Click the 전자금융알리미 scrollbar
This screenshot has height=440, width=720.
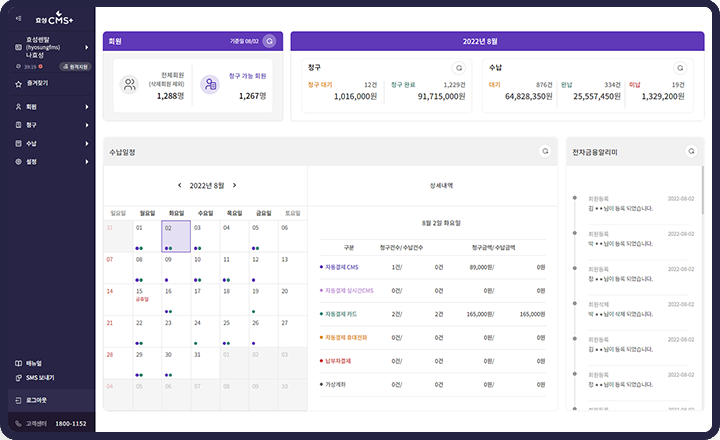pyautogui.click(x=702, y=190)
